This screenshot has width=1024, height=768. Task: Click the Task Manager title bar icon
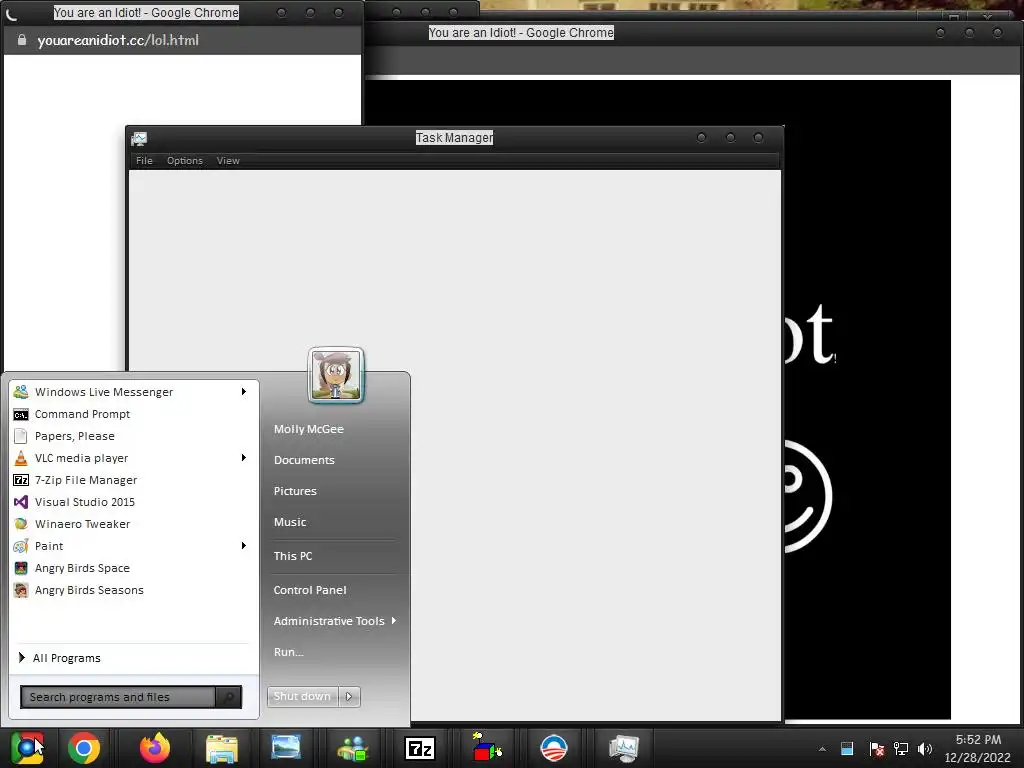pos(139,138)
